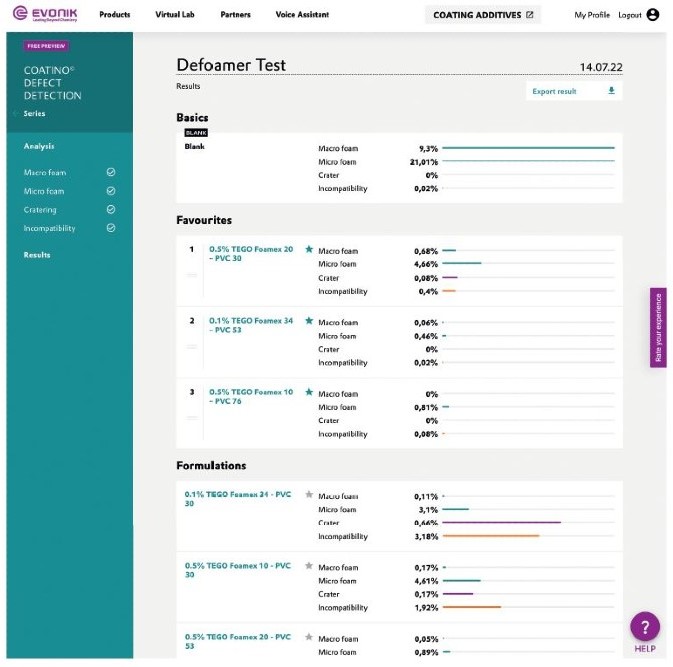This screenshot has height=667, width=673.
Task: Unfavourite 0.5% TEGO Foamex 10 – PVC 76 star
Action: coord(309,392)
